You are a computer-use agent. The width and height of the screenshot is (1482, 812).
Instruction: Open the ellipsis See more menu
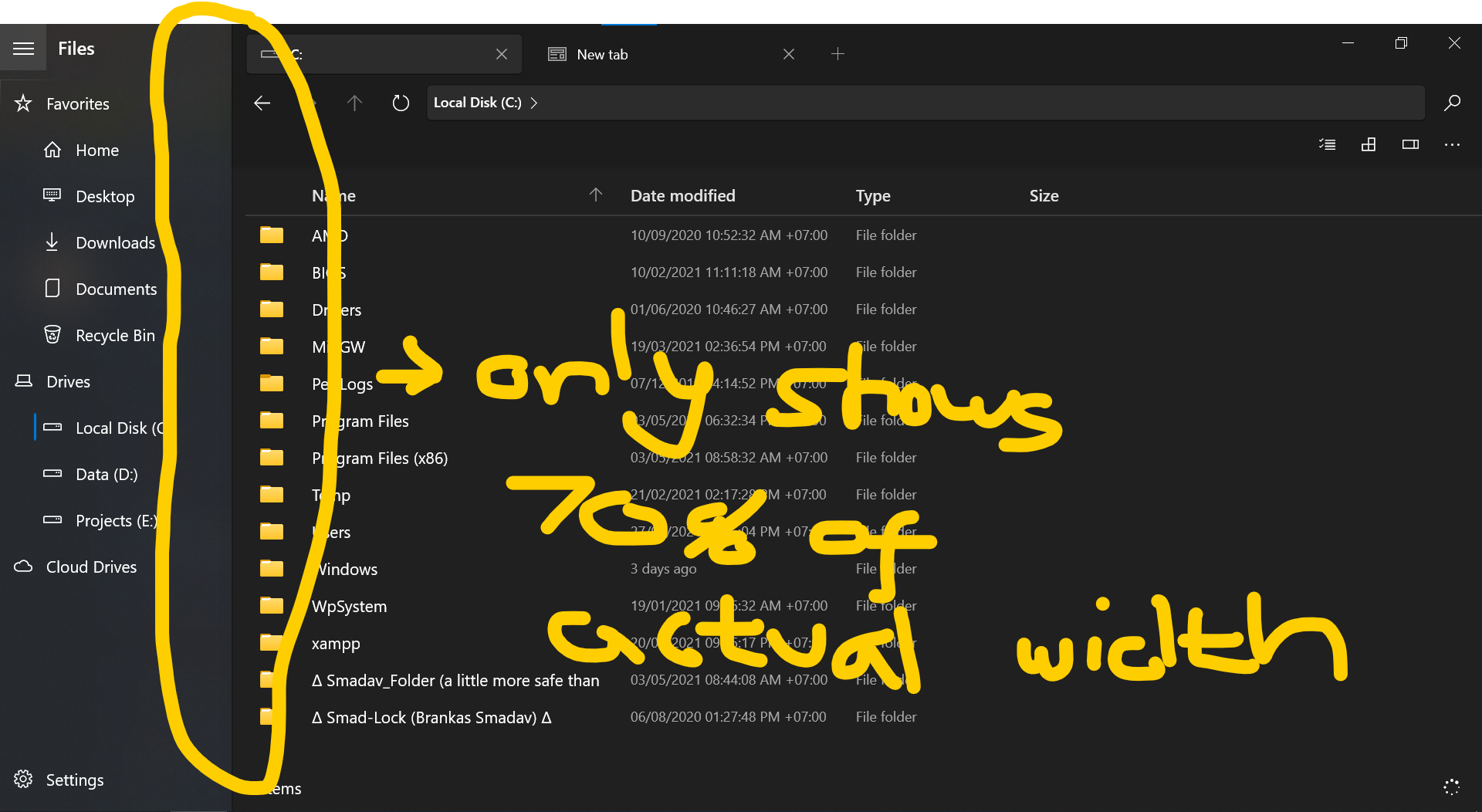(x=1452, y=144)
